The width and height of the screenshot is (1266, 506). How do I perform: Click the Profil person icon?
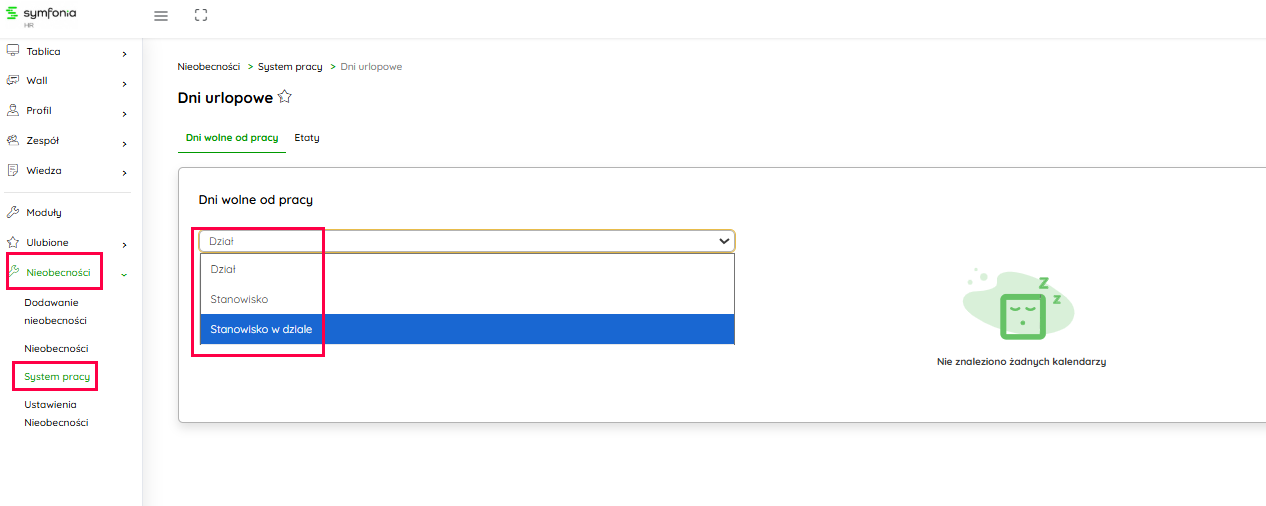(x=13, y=110)
